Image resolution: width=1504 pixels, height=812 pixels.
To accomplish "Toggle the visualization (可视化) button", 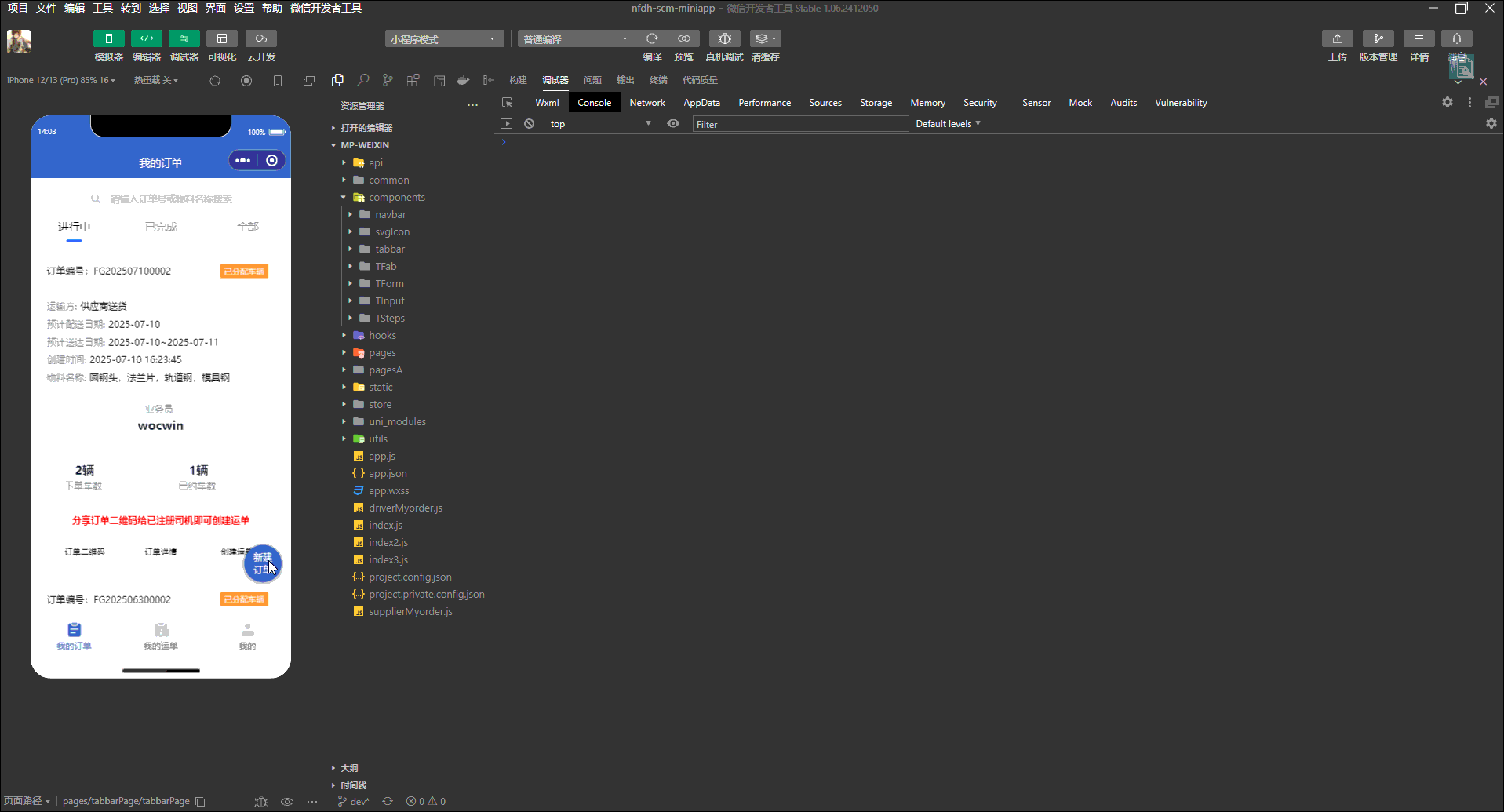I will [222, 38].
